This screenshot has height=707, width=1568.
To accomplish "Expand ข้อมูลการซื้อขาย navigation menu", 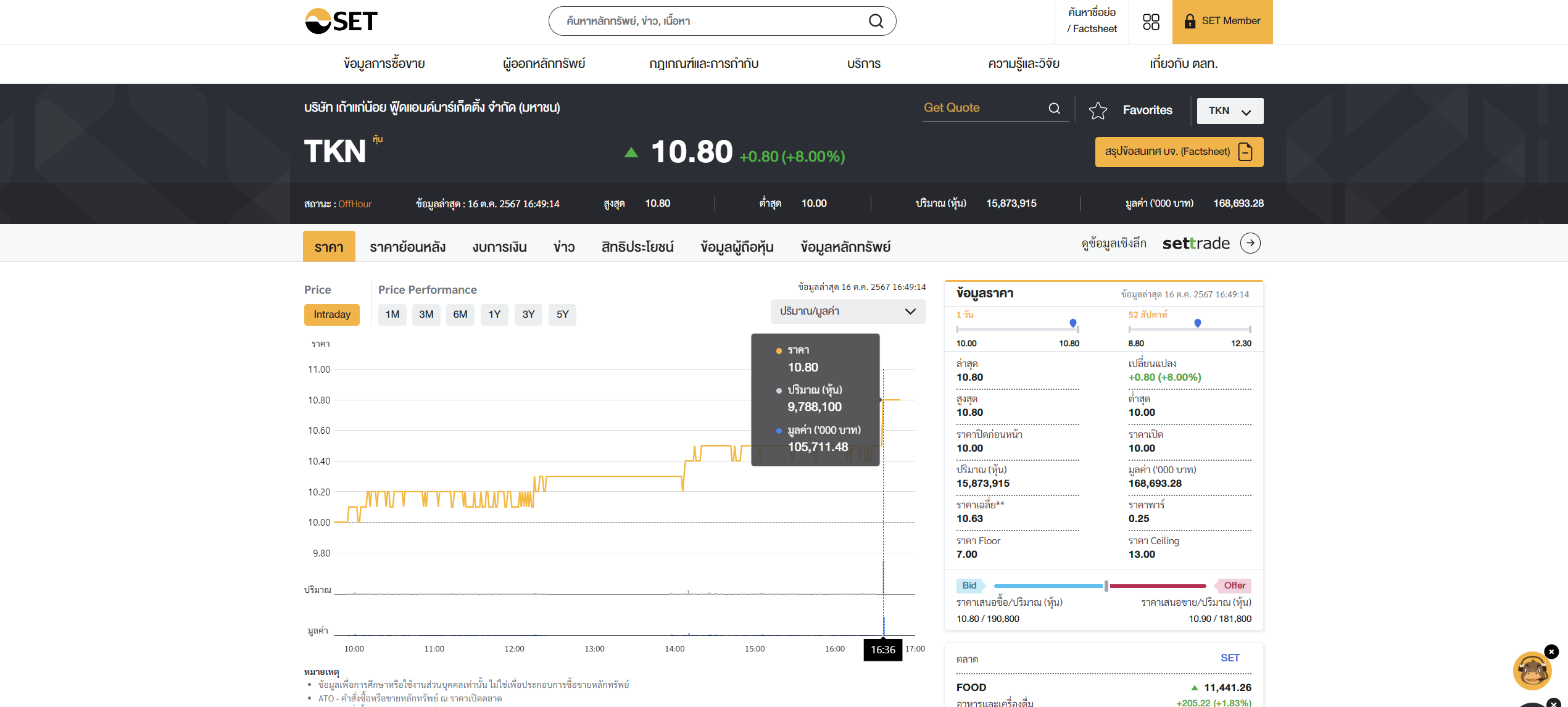I will click(x=384, y=64).
